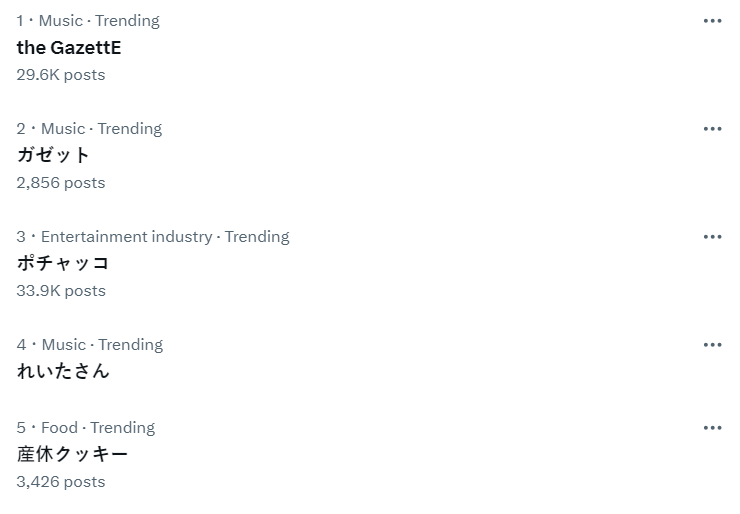
Task: Click the 29.6K posts count
Action: tap(60, 75)
